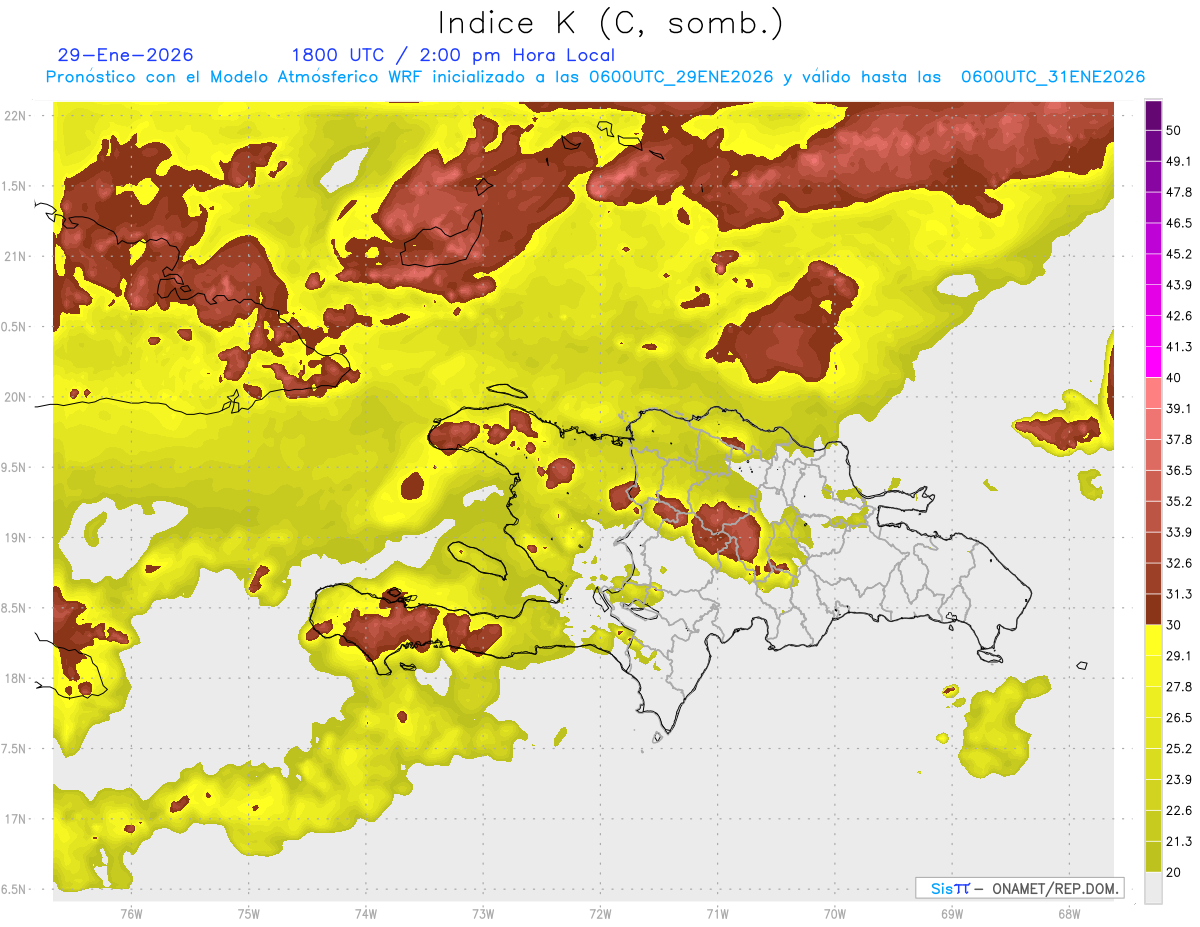
Task: Select the '20N' latitude label
Action: coord(14,397)
